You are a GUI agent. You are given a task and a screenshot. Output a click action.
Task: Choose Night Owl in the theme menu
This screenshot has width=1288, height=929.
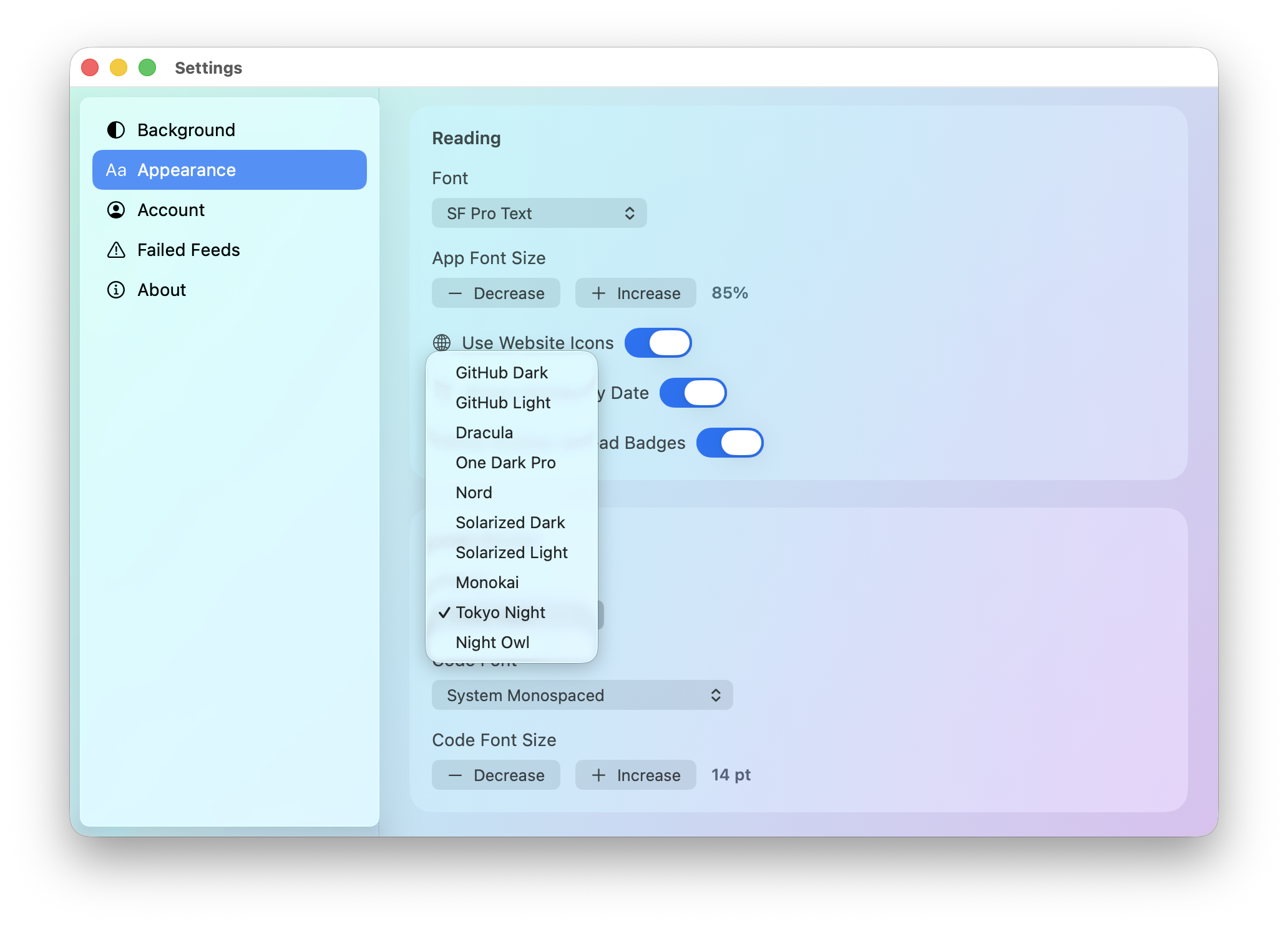pyautogui.click(x=492, y=642)
